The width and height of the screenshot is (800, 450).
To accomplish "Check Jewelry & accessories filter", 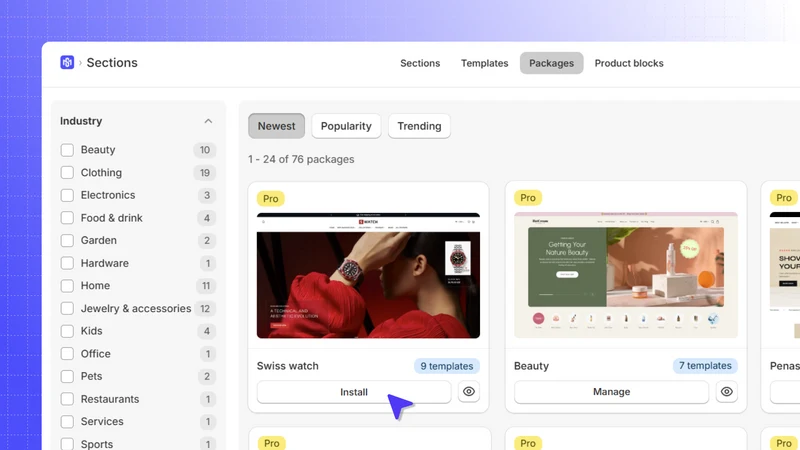I will 67,308.
